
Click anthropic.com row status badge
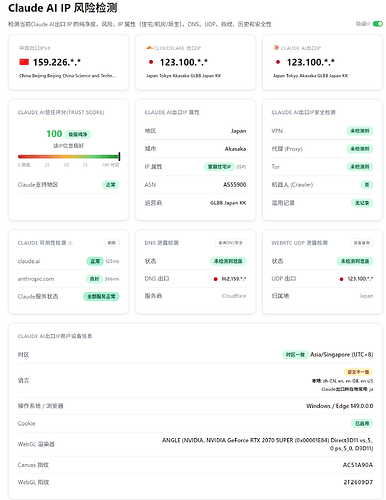tap(95, 279)
